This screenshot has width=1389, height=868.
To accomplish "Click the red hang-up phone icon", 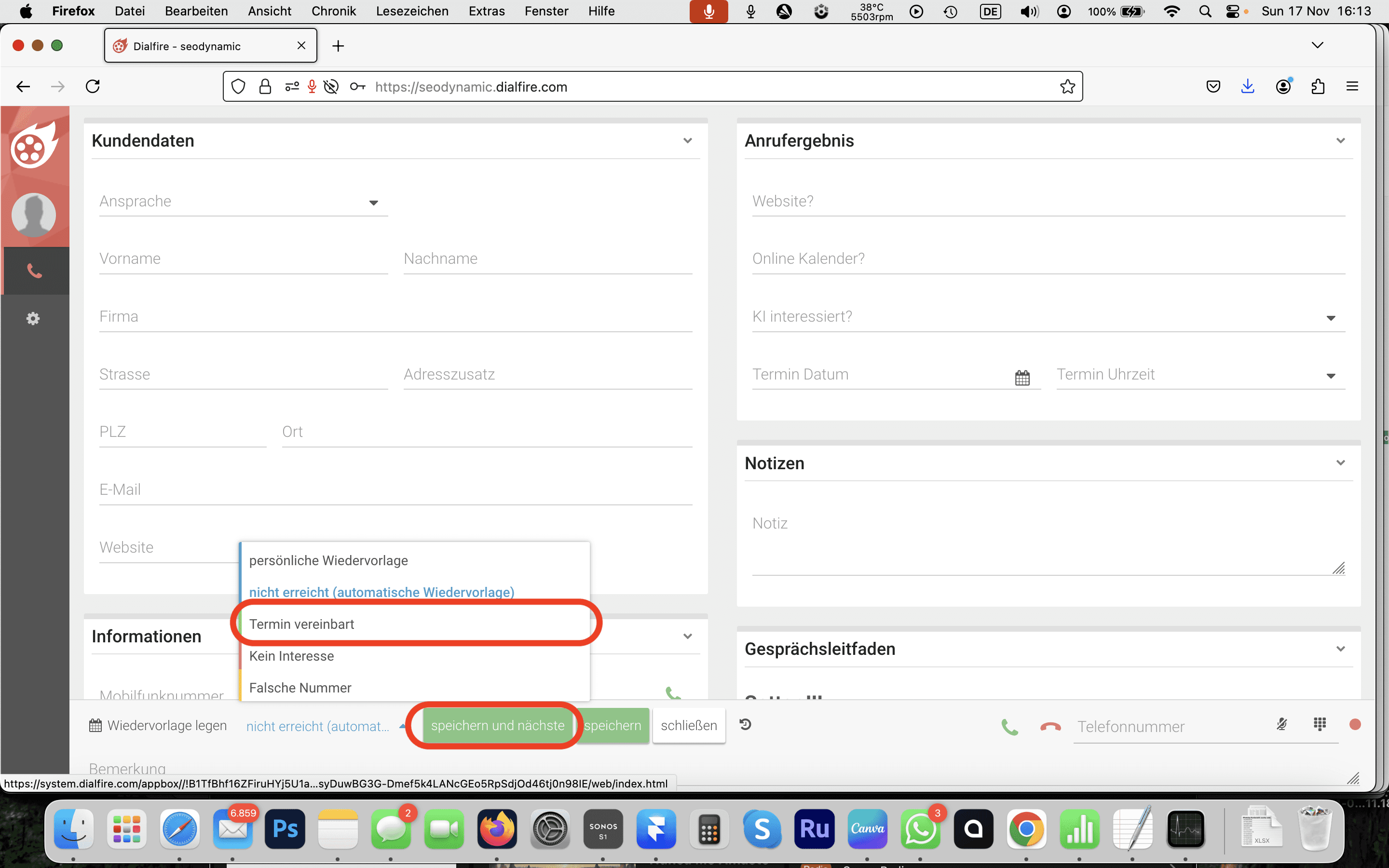I will [1050, 726].
